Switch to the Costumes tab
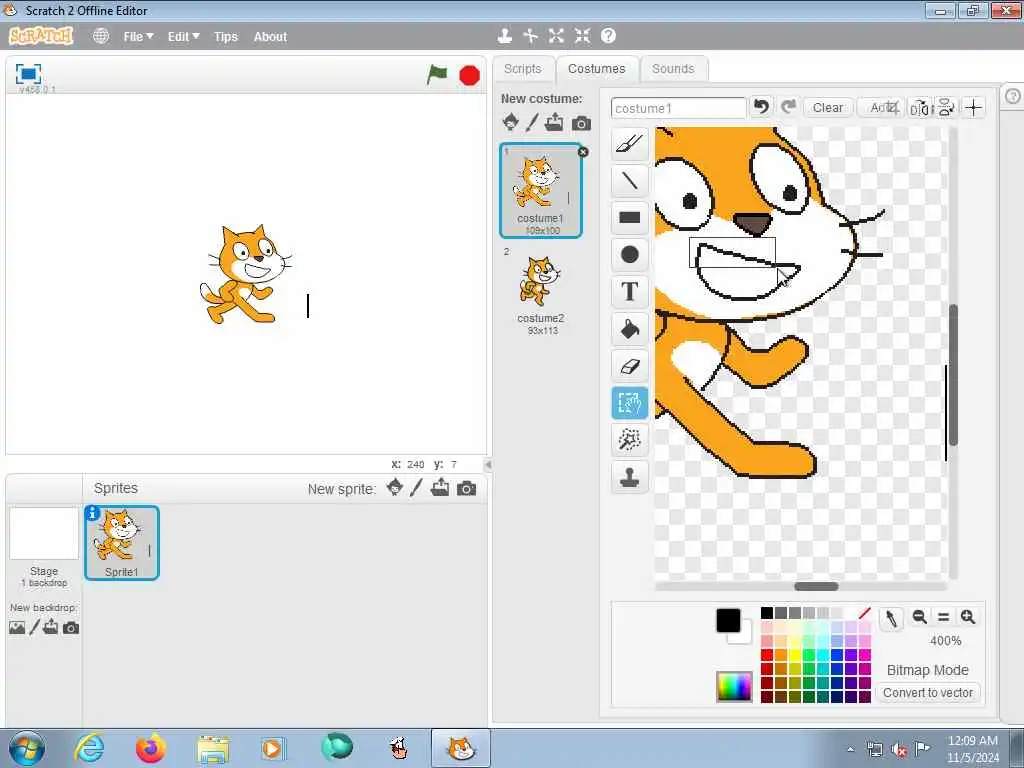1024x768 pixels. 596,69
